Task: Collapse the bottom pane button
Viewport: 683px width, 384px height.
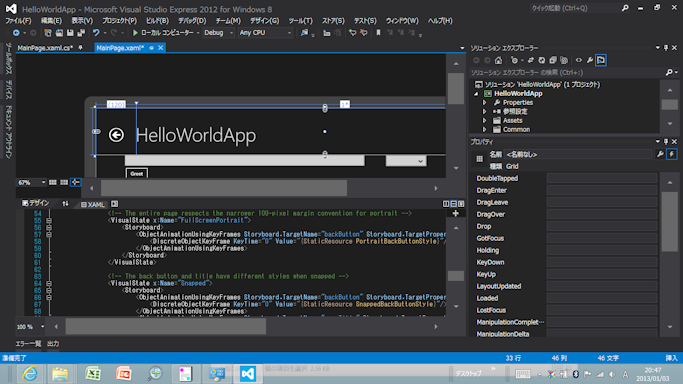Action: (x=461, y=204)
